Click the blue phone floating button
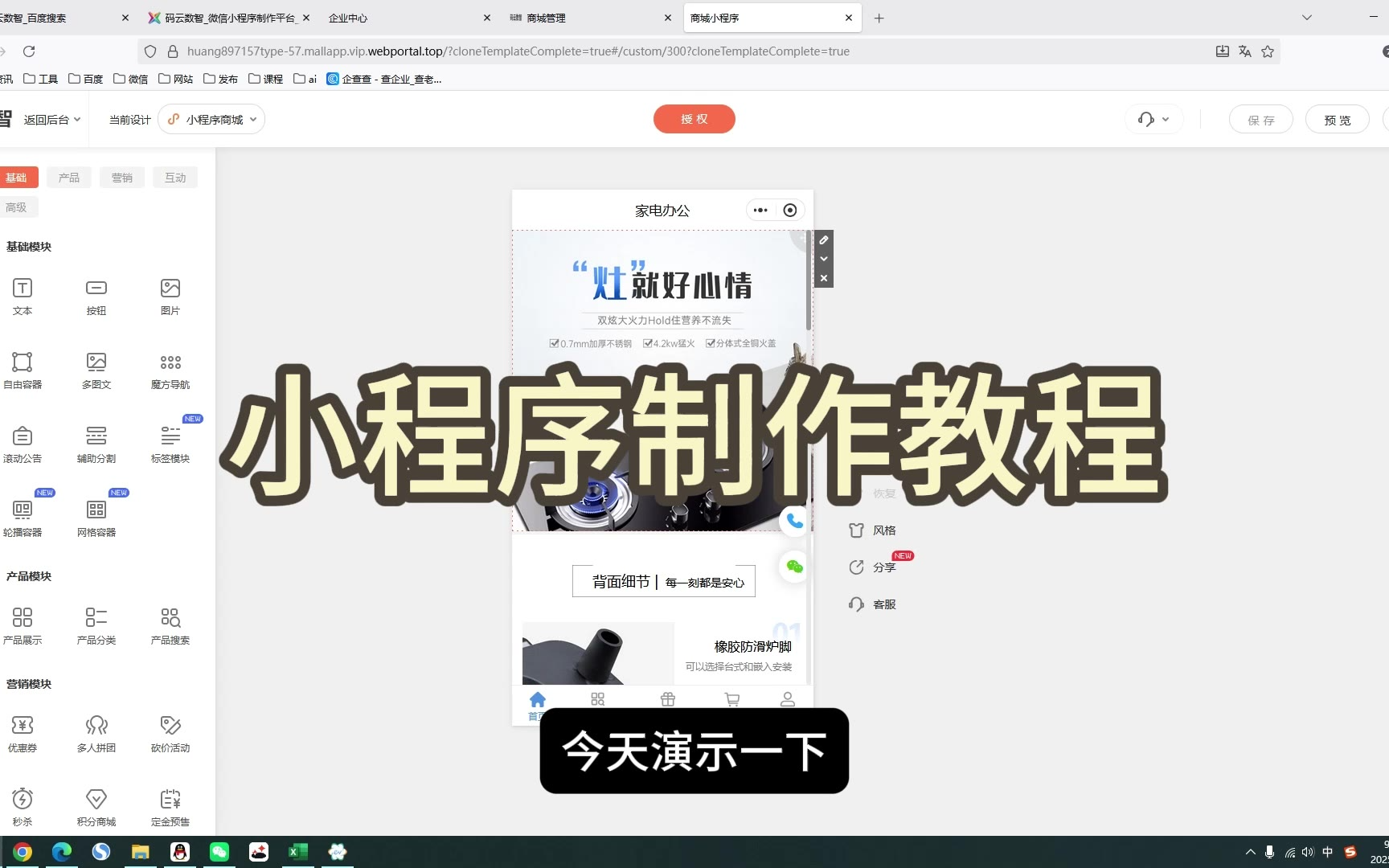The height and width of the screenshot is (868, 1389). (x=794, y=522)
